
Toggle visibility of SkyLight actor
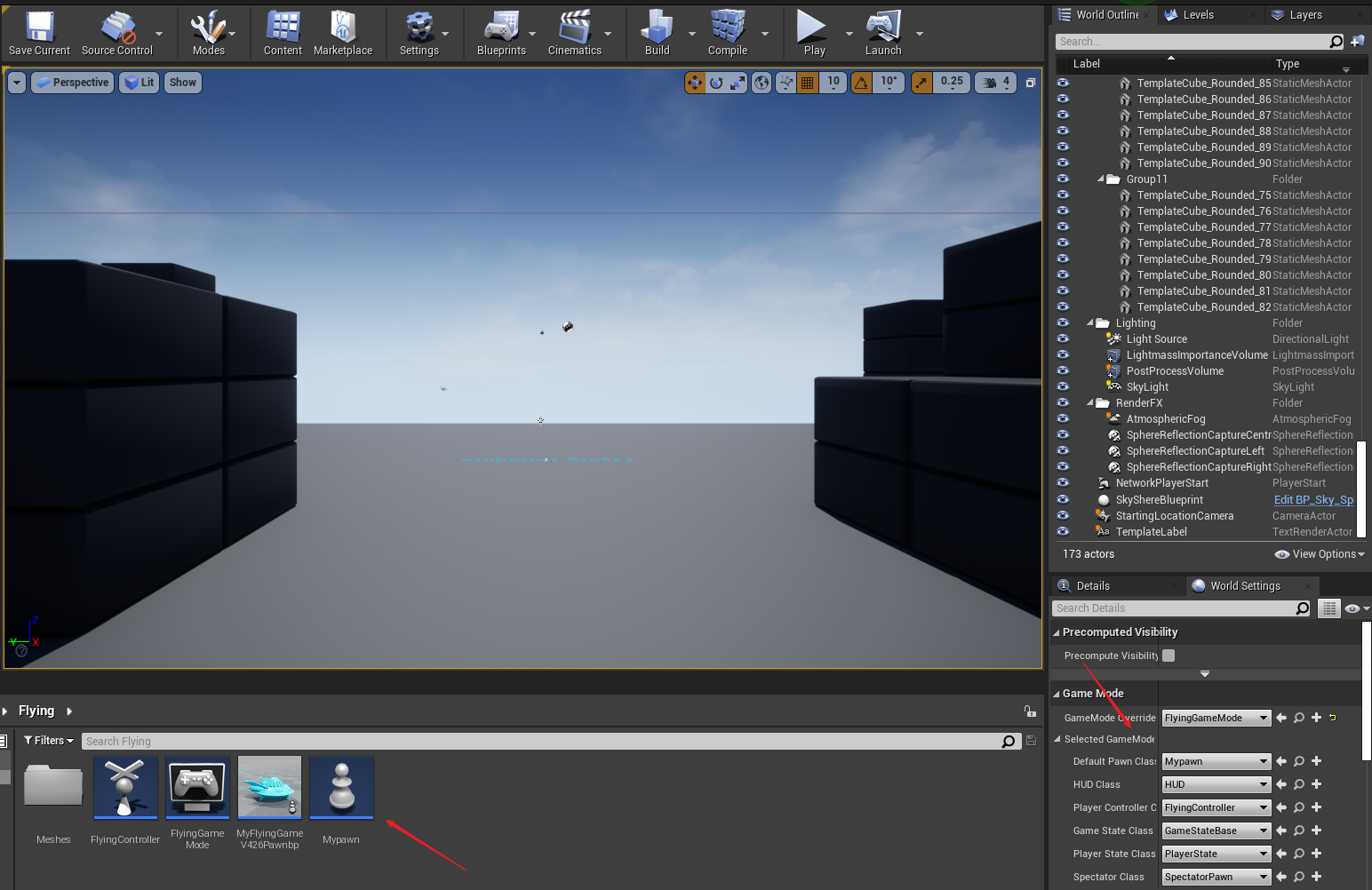(x=1063, y=386)
